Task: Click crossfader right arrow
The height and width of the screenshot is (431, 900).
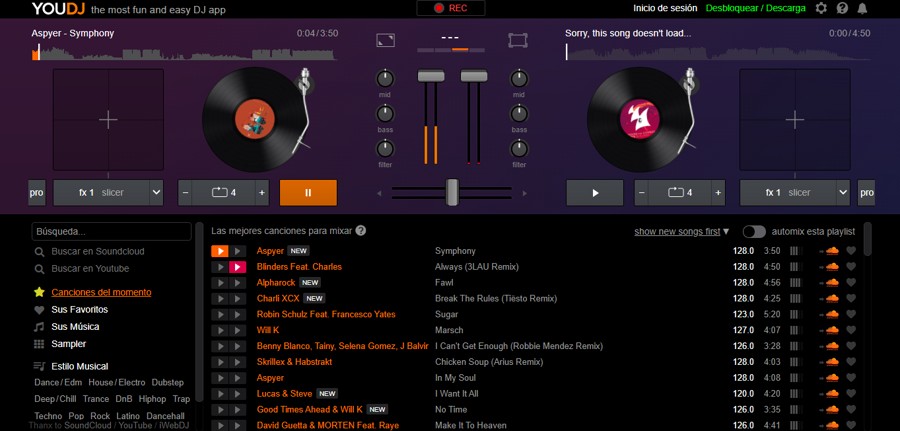Action: pos(525,193)
